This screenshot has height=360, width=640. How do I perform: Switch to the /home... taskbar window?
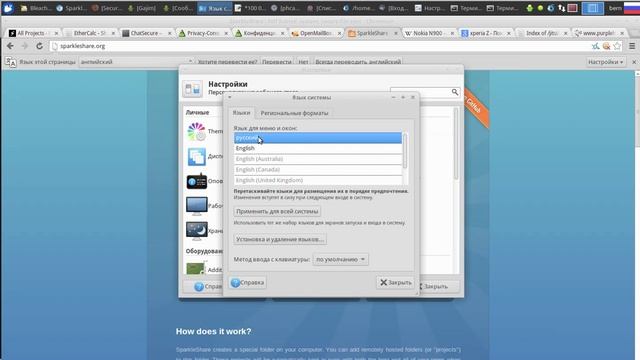pyautogui.click(x=357, y=8)
